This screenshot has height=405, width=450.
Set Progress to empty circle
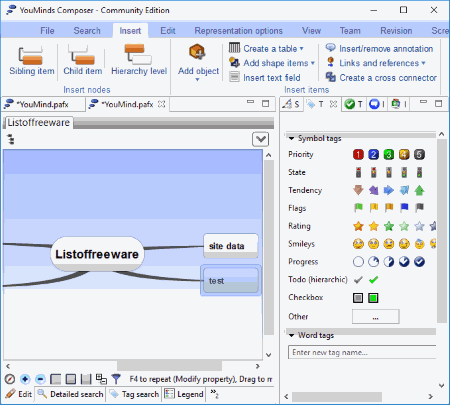358,262
